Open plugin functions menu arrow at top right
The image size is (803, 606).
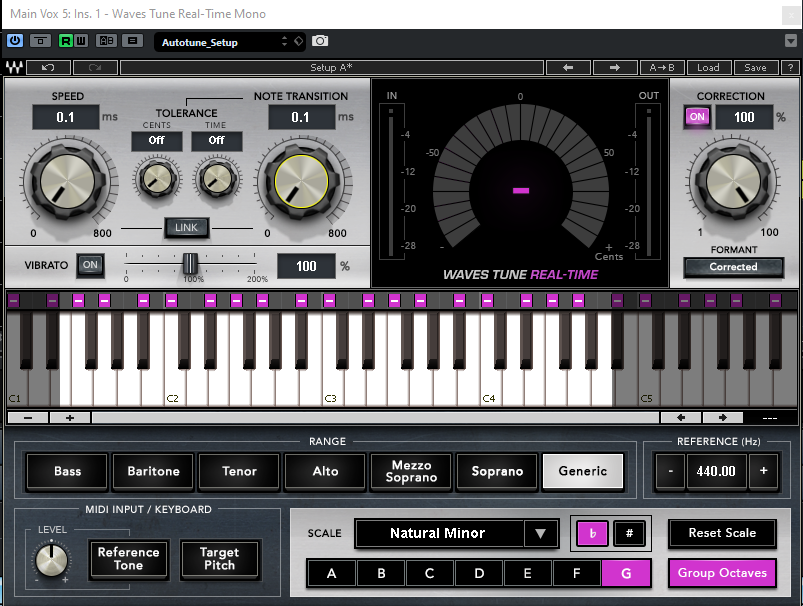[791, 41]
